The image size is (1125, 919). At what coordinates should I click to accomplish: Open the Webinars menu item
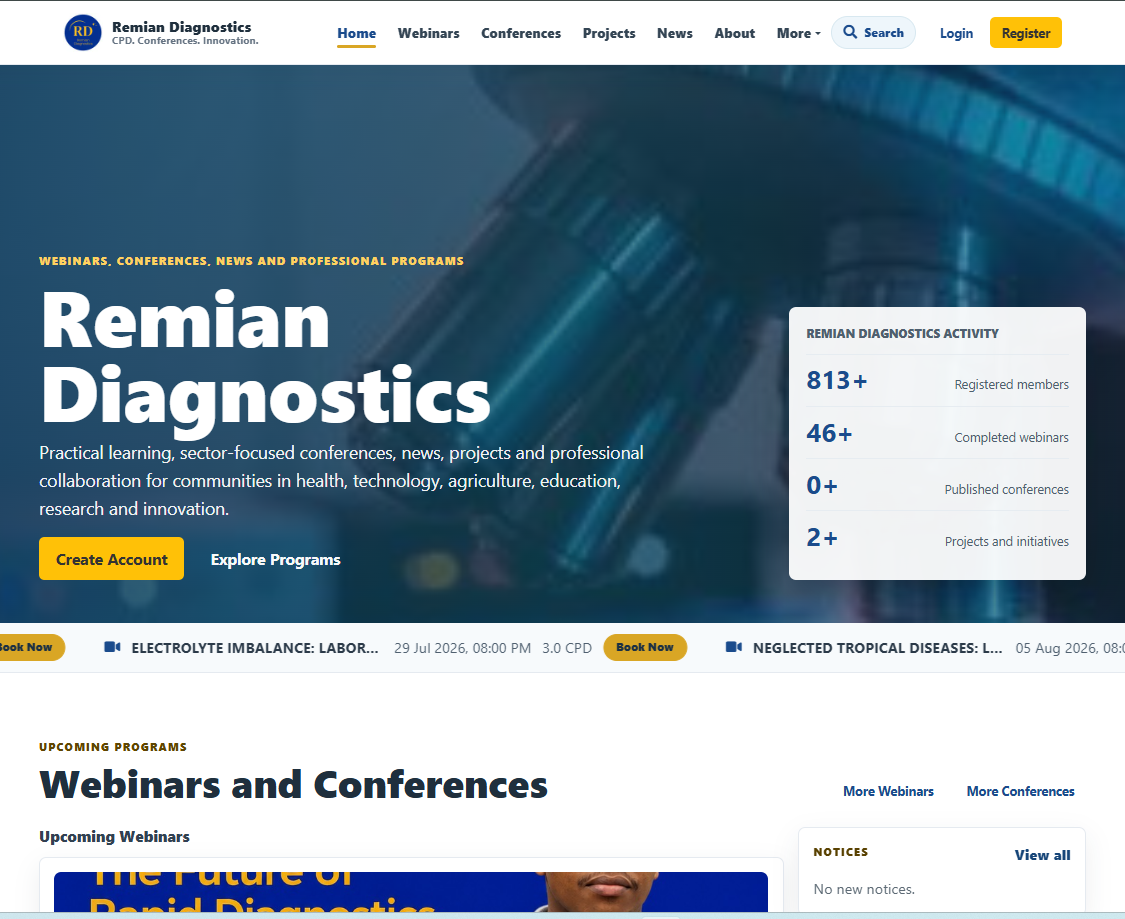428,33
